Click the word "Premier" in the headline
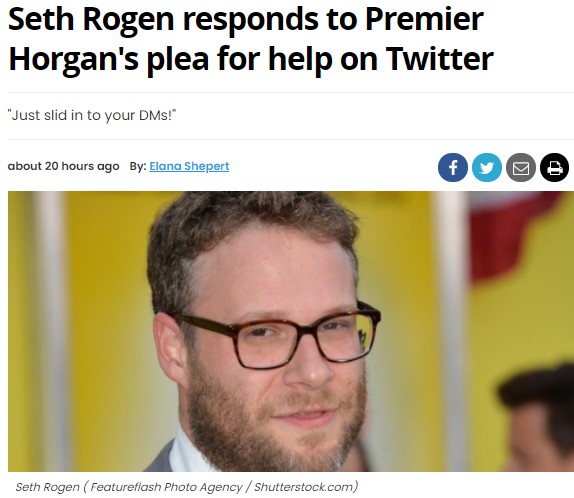The width and height of the screenshot is (574, 498). 424,19
